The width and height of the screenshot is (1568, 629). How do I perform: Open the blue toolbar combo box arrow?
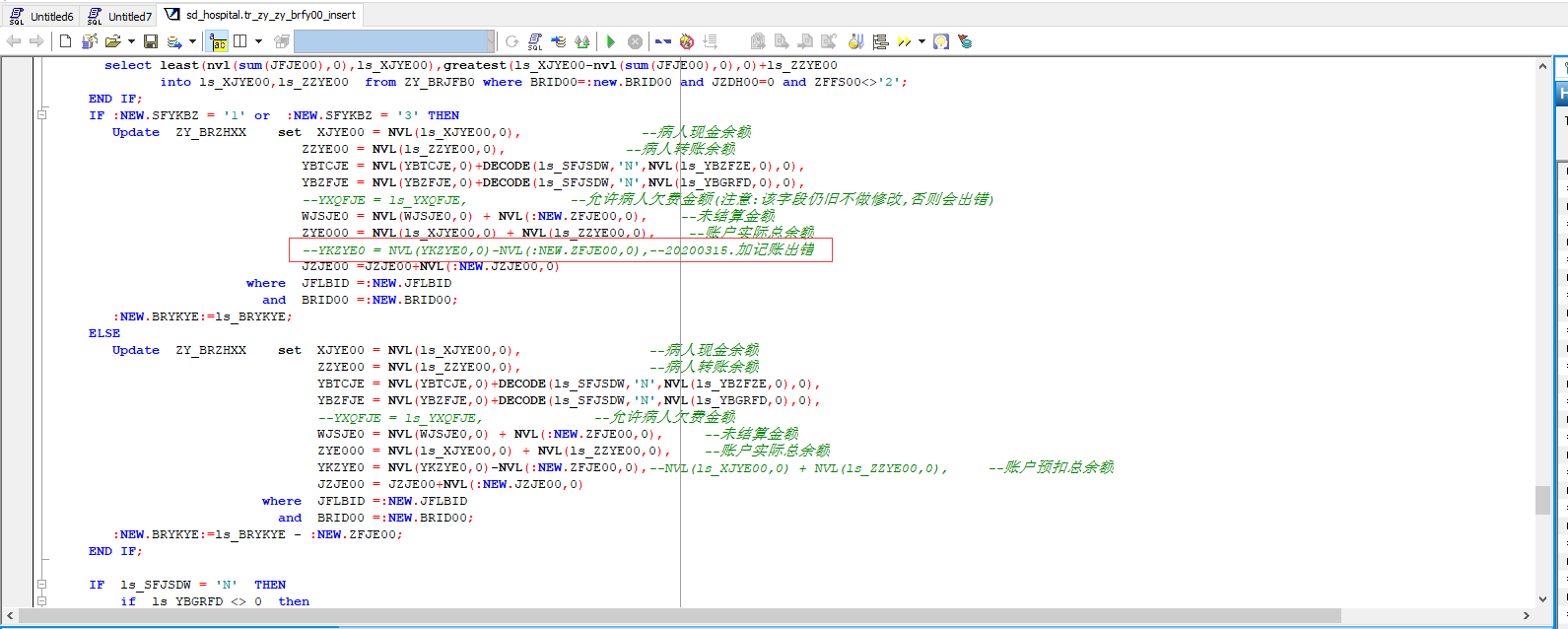click(x=490, y=41)
